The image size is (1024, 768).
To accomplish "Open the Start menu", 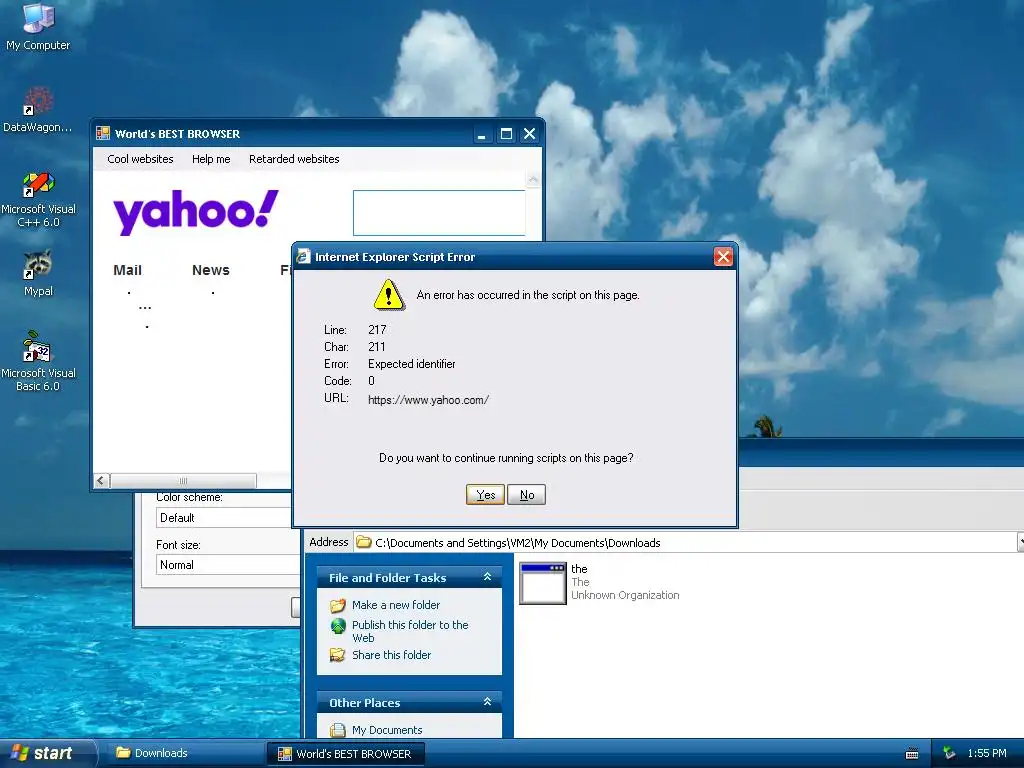I will pyautogui.click(x=47, y=753).
